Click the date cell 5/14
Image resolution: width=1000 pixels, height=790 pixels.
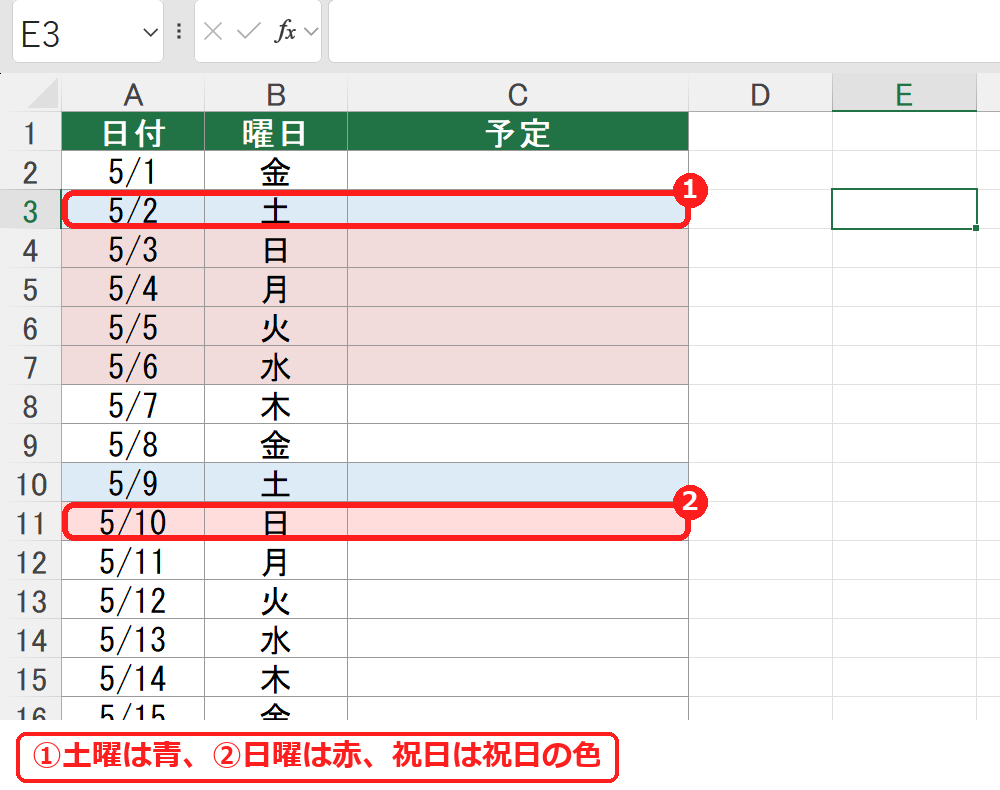[x=133, y=678]
